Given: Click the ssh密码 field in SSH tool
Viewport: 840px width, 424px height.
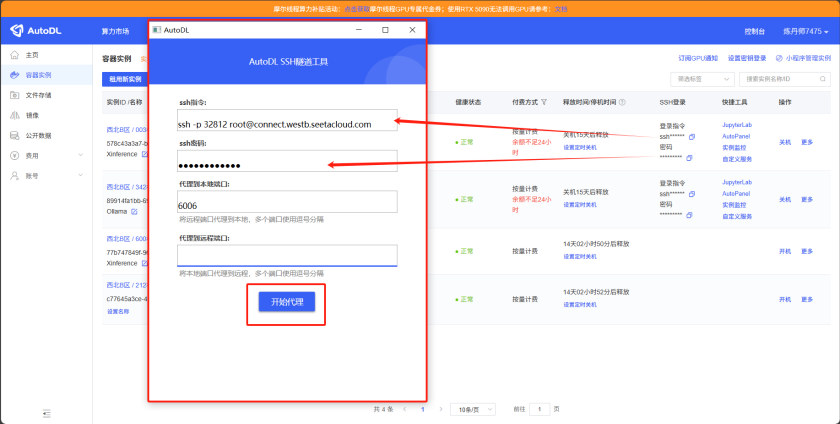Looking at the screenshot, I should coord(287,161).
